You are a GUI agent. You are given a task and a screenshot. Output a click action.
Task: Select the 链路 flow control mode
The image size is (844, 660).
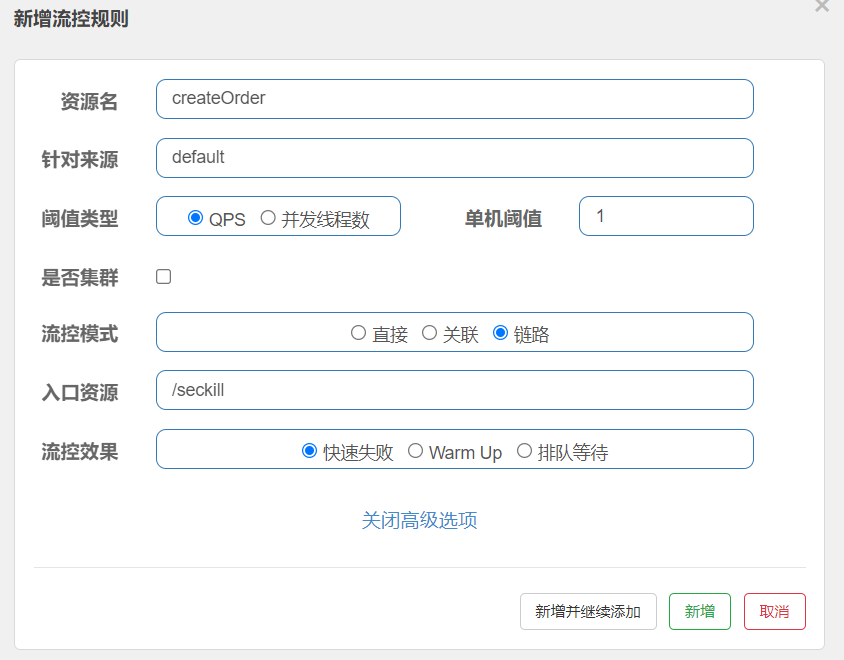pyautogui.click(x=500, y=333)
